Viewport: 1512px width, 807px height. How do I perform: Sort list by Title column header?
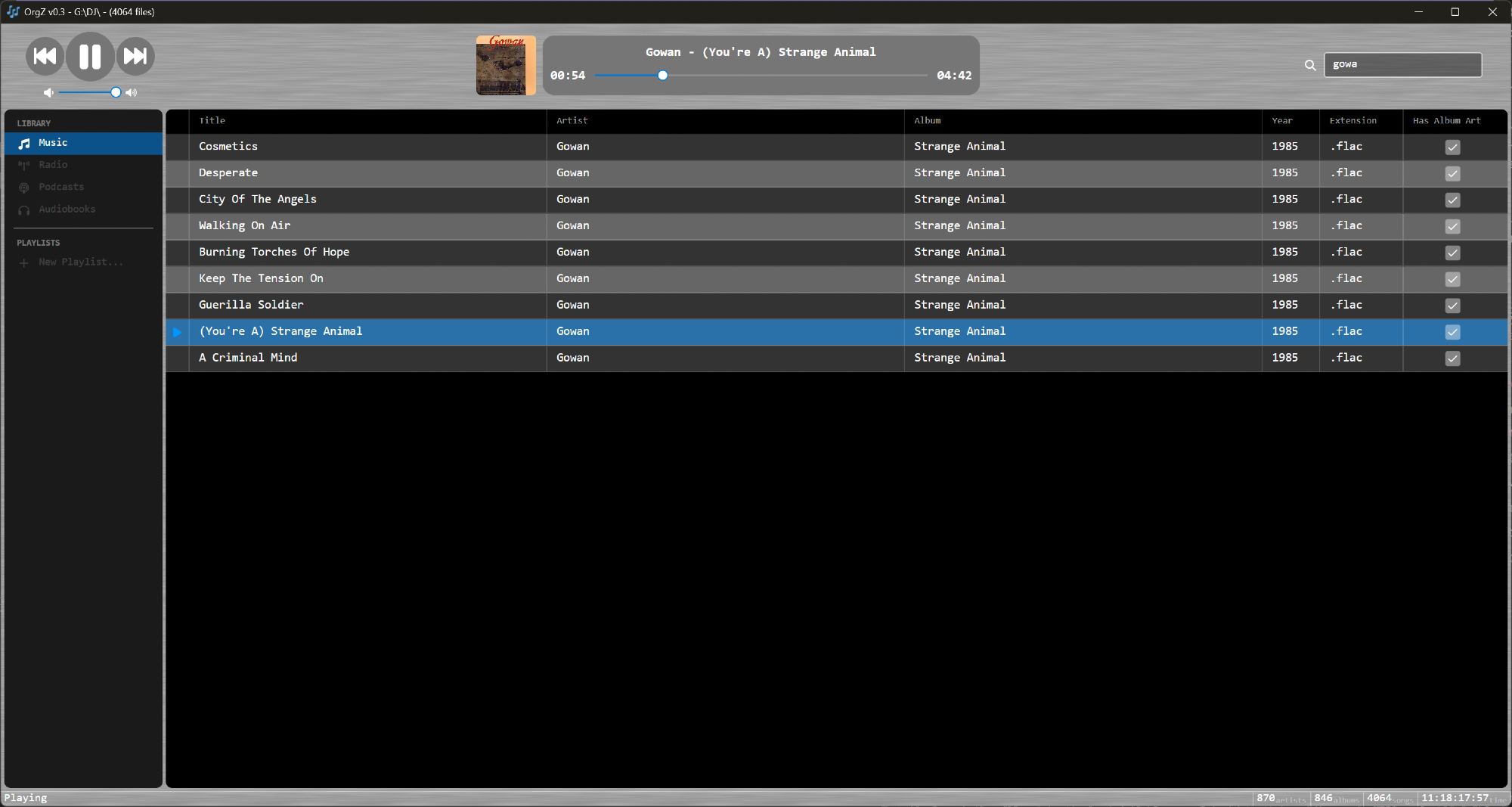click(212, 121)
